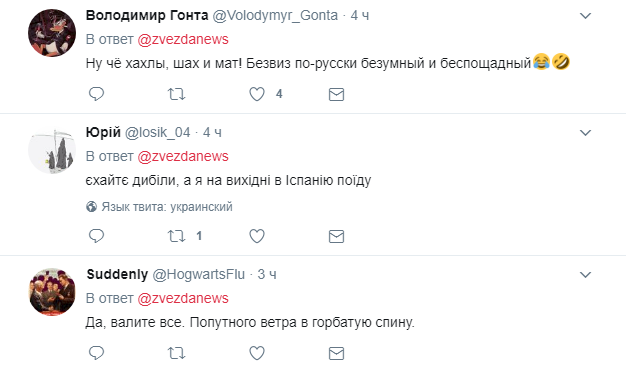Expand more options on Suddenly's tweet
626x372 pixels.
point(585,275)
